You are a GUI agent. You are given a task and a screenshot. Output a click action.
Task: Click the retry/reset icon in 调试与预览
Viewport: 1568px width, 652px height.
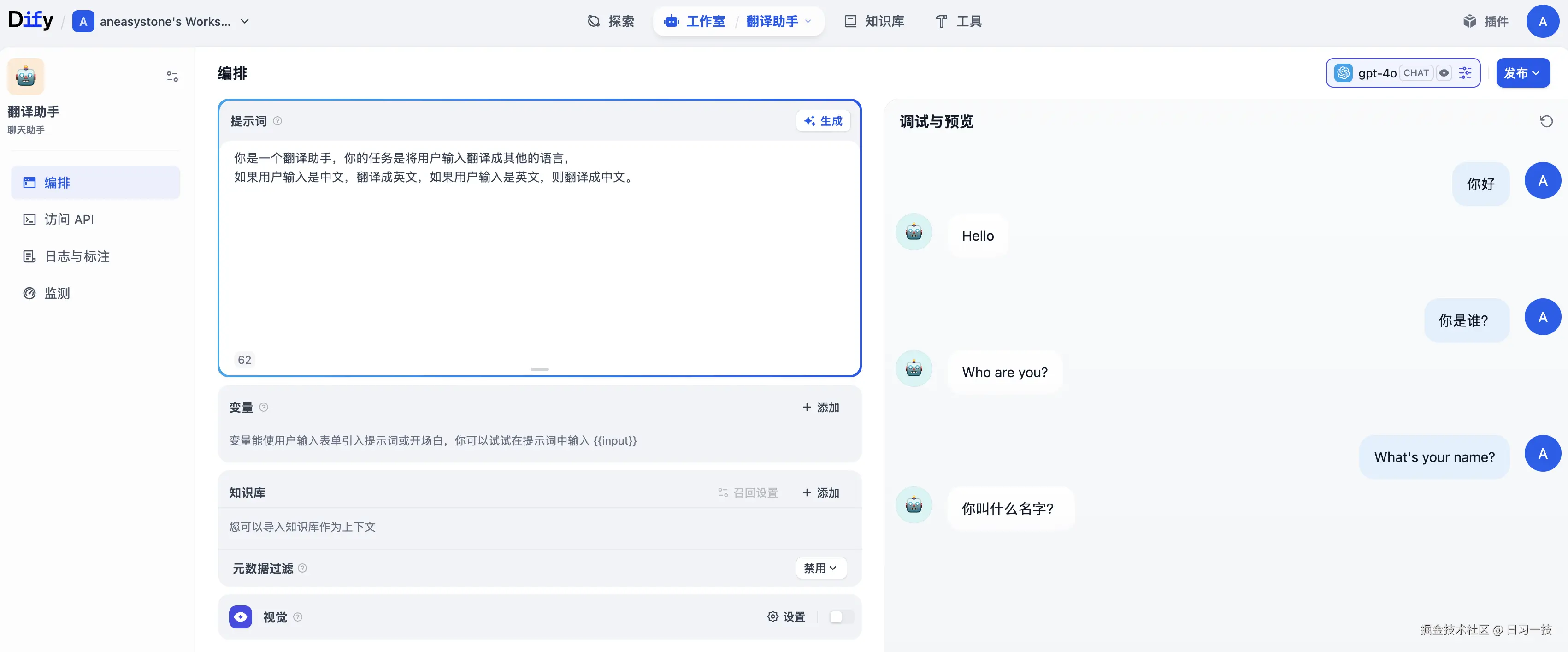tap(1547, 121)
